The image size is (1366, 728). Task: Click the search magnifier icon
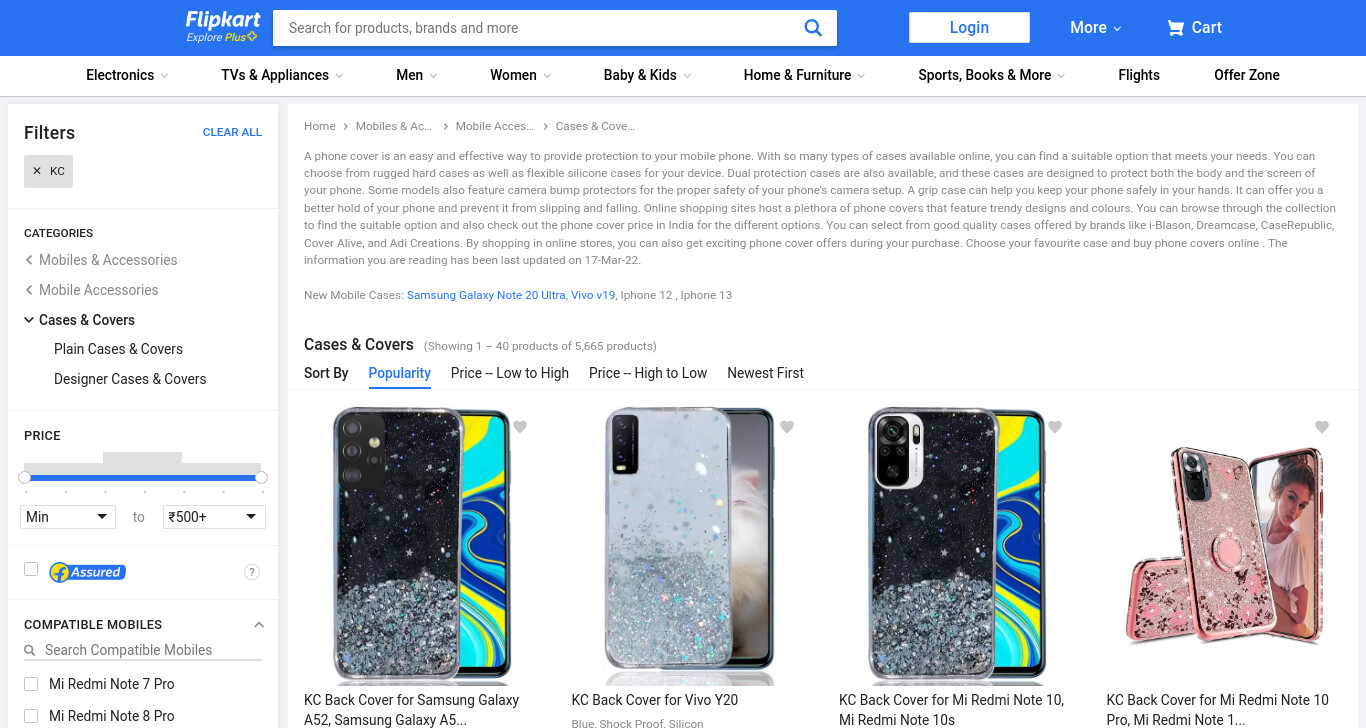[x=813, y=28]
